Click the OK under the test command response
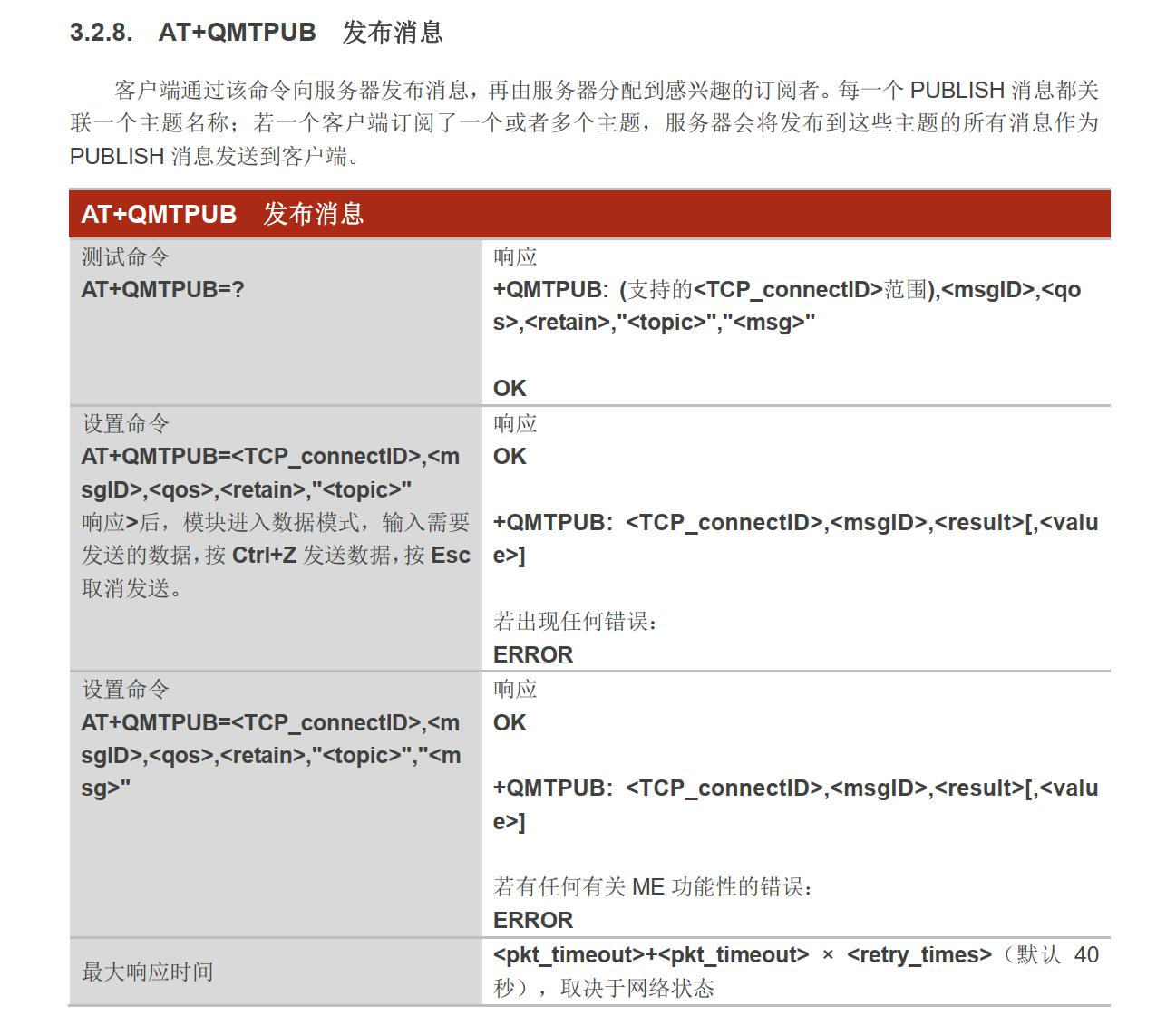Screen dimensions: 1176x1035 click(510, 389)
